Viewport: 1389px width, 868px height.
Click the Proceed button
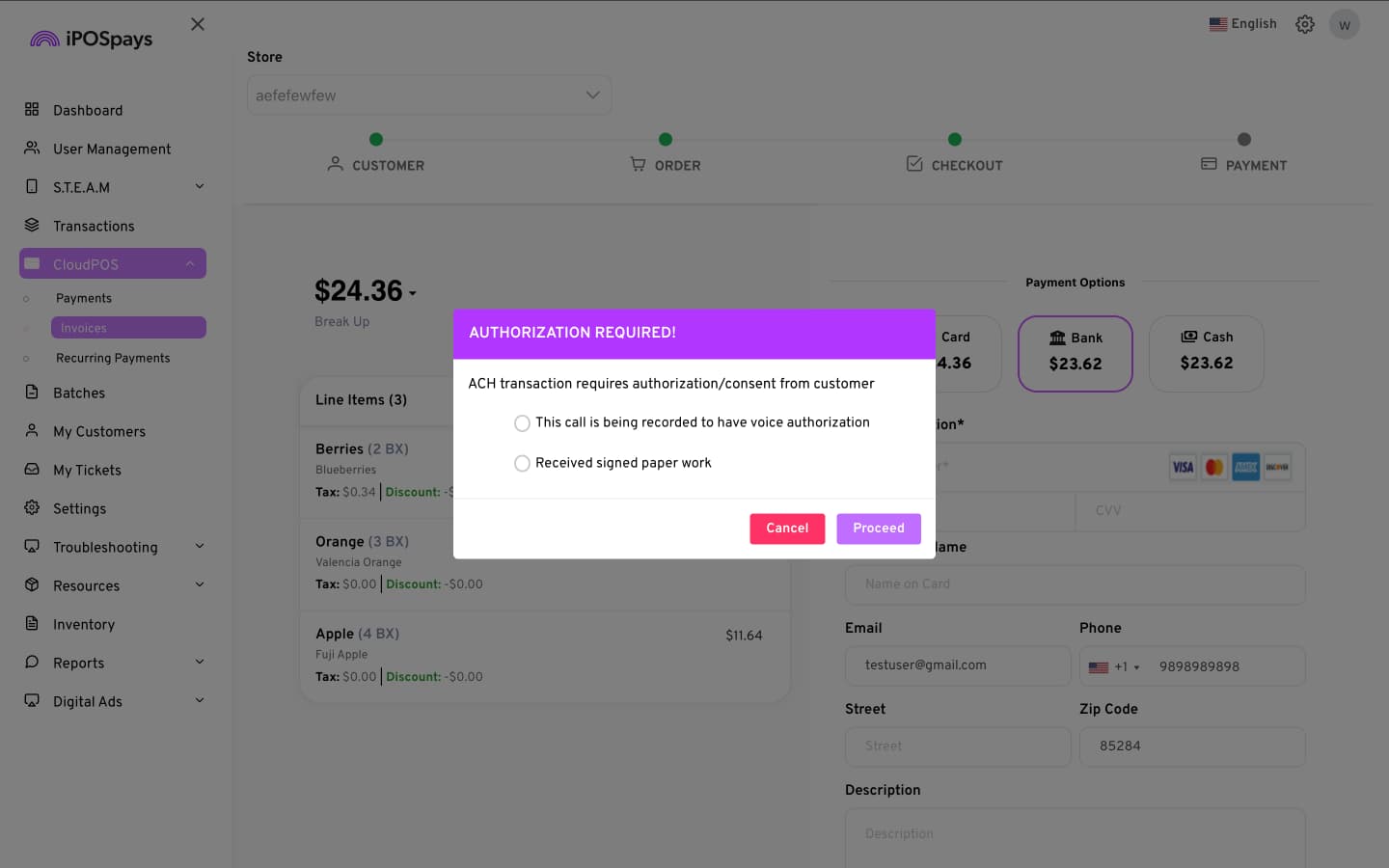(878, 529)
